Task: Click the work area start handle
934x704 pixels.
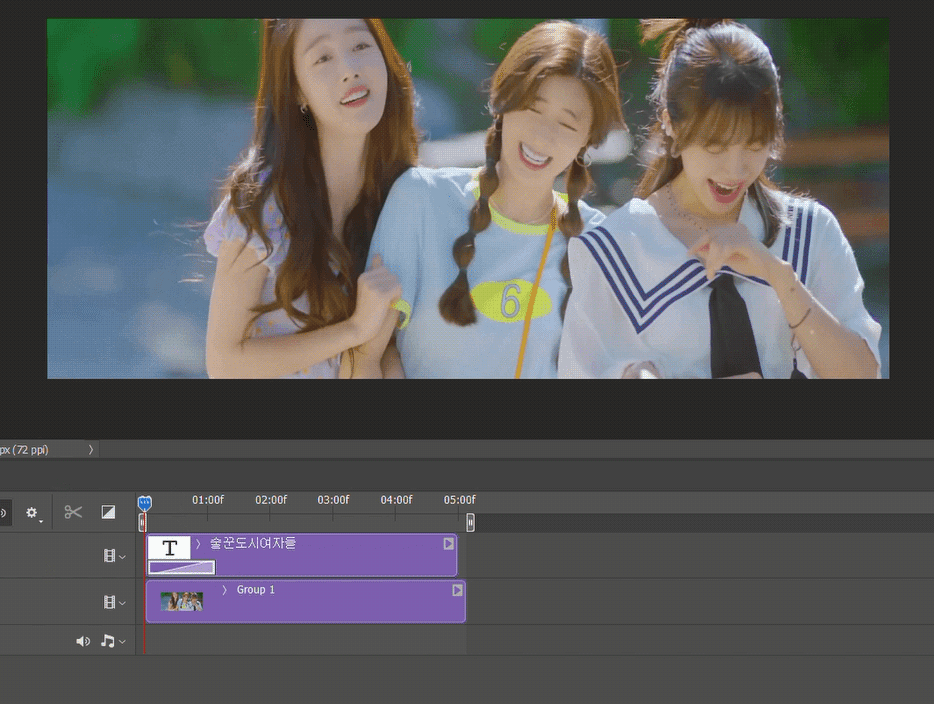Action: coord(142,523)
